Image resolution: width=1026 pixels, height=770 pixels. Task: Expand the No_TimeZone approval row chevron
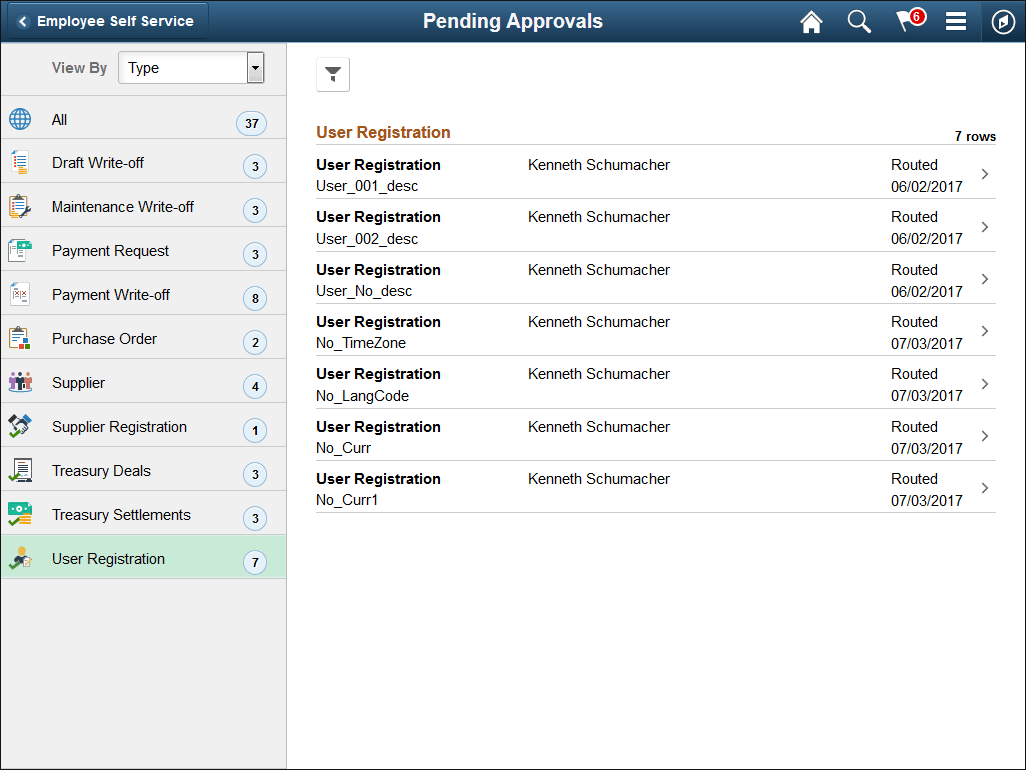tap(983, 332)
